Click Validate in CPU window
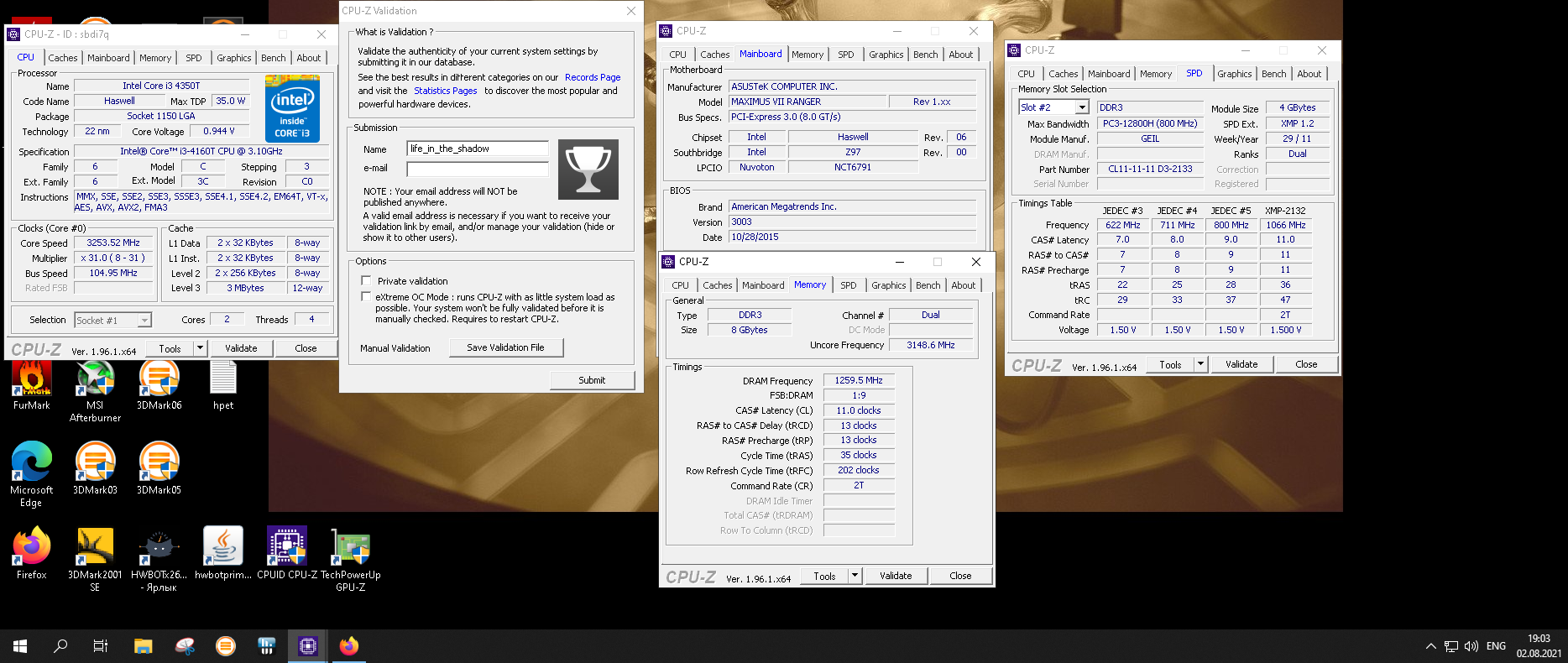Image resolution: width=1568 pixels, height=663 pixels. pos(241,348)
